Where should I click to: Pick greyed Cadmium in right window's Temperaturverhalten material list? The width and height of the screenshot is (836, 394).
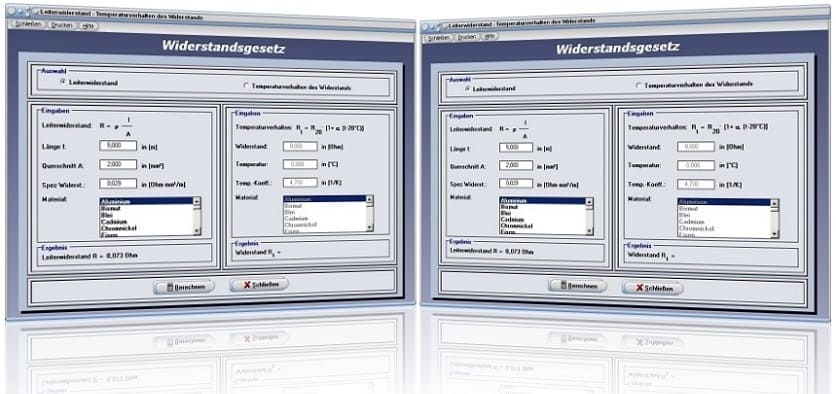(x=724, y=222)
